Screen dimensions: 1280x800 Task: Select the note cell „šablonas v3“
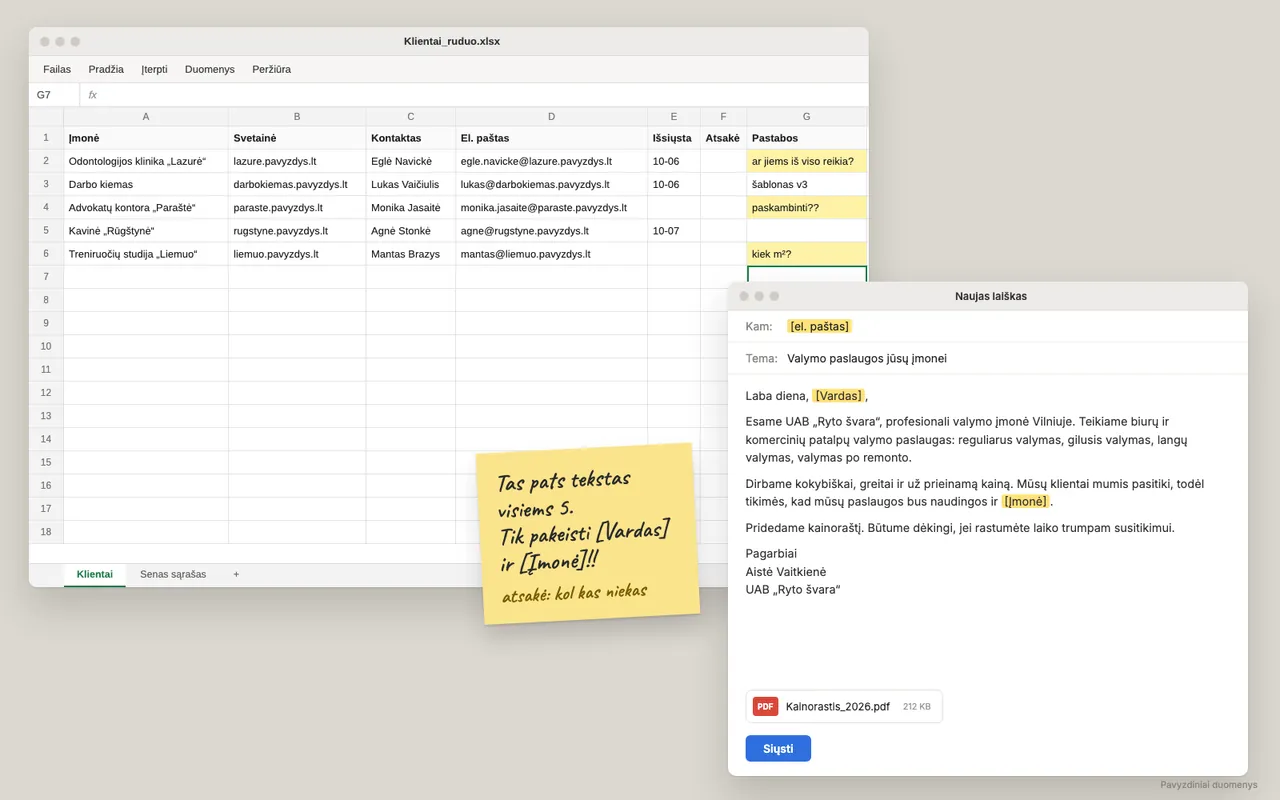coord(807,184)
